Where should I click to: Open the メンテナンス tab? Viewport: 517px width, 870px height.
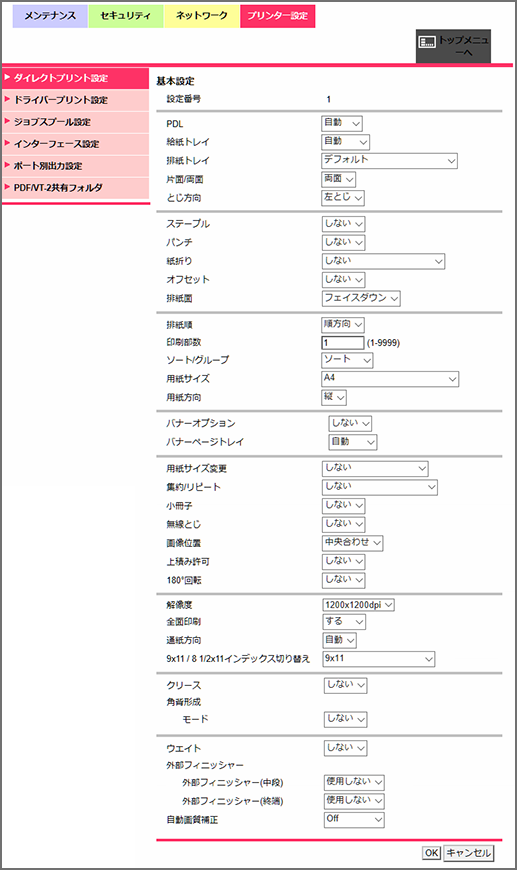(x=50, y=16)
